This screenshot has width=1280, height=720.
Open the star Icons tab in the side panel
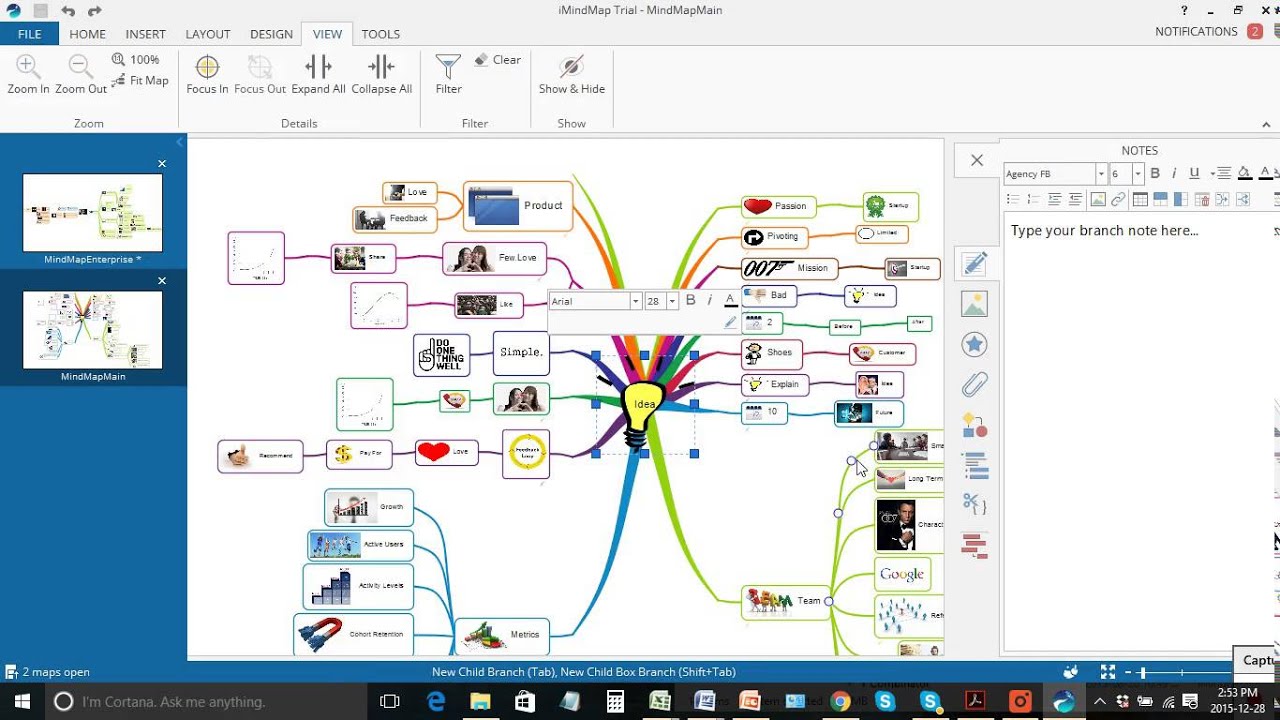pos(975,345)
